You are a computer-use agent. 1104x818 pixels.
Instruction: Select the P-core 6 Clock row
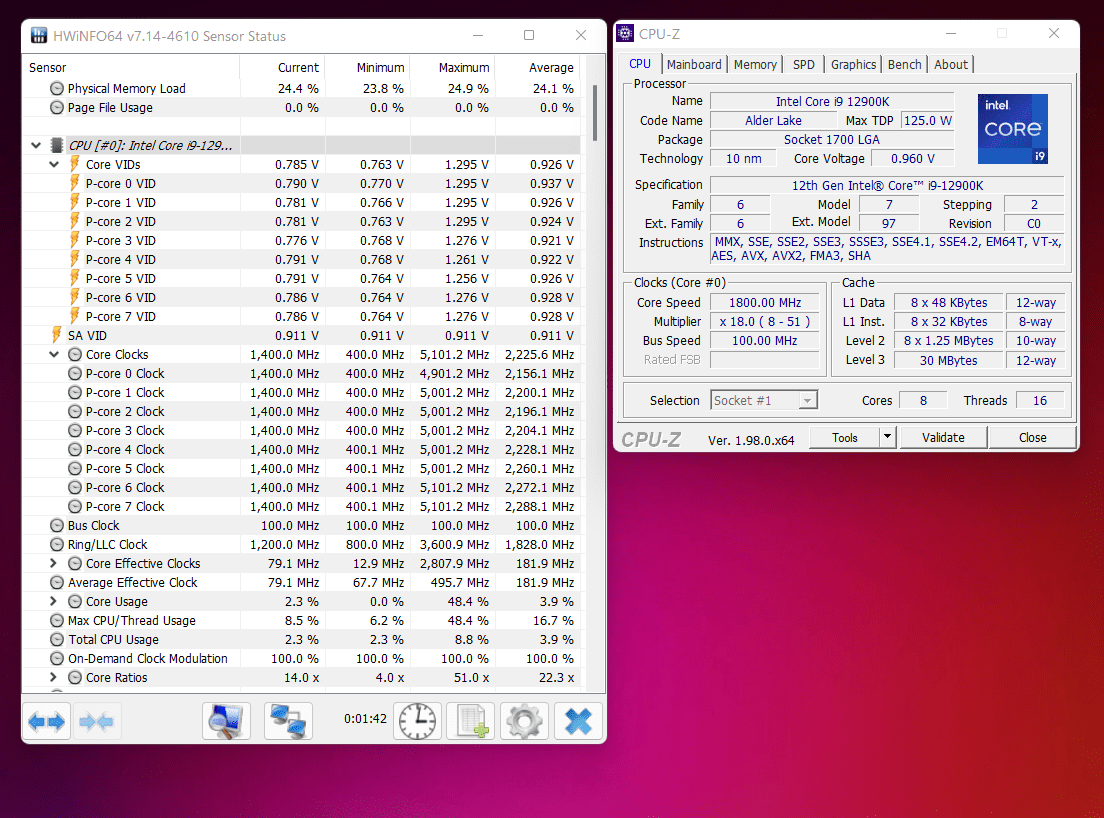[301, 487]
